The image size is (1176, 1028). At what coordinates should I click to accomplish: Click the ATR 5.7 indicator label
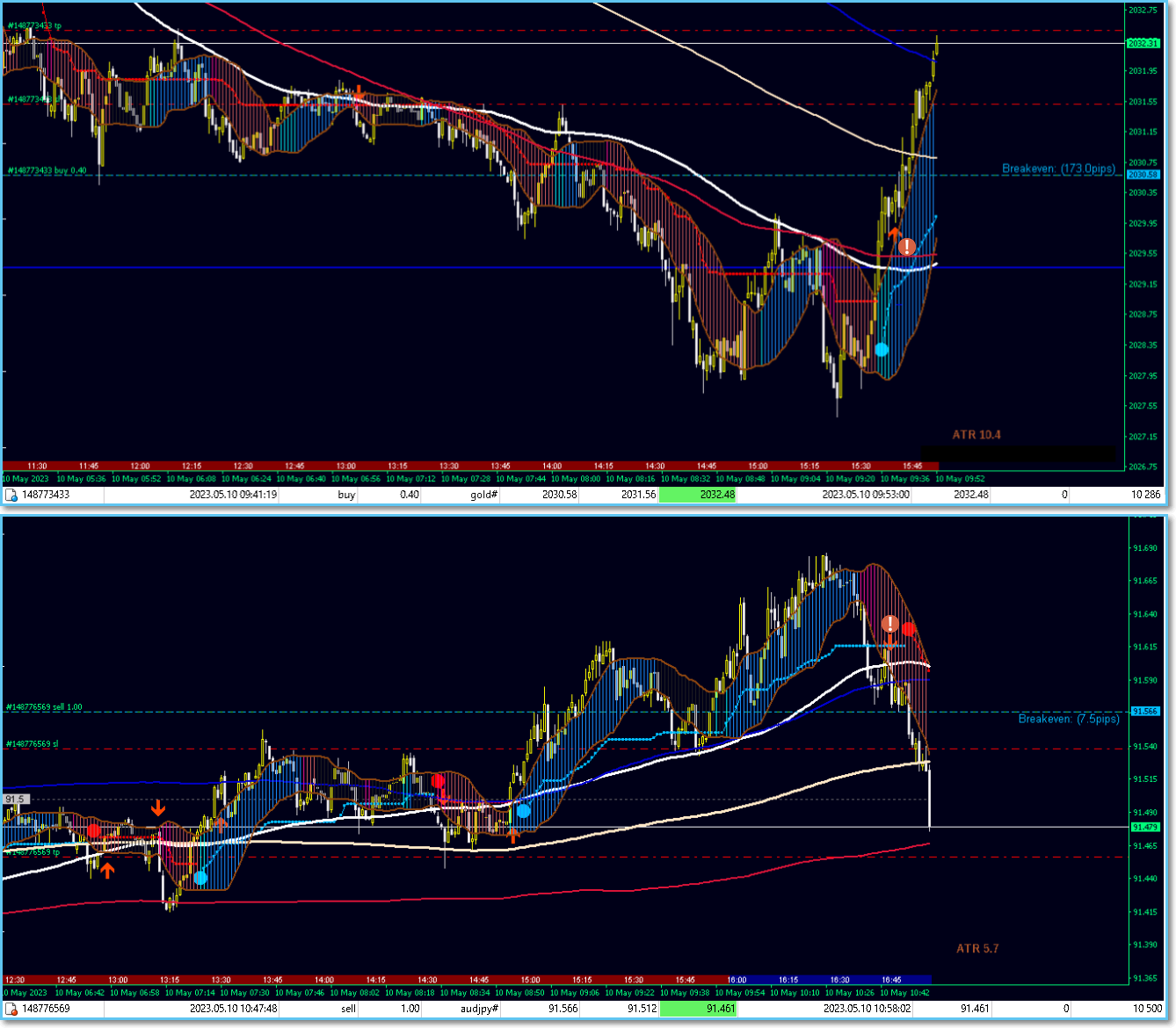[977, 949]
